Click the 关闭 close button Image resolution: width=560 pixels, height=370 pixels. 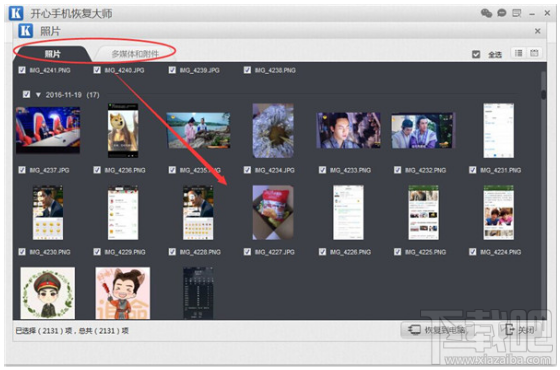coord(520,330)
